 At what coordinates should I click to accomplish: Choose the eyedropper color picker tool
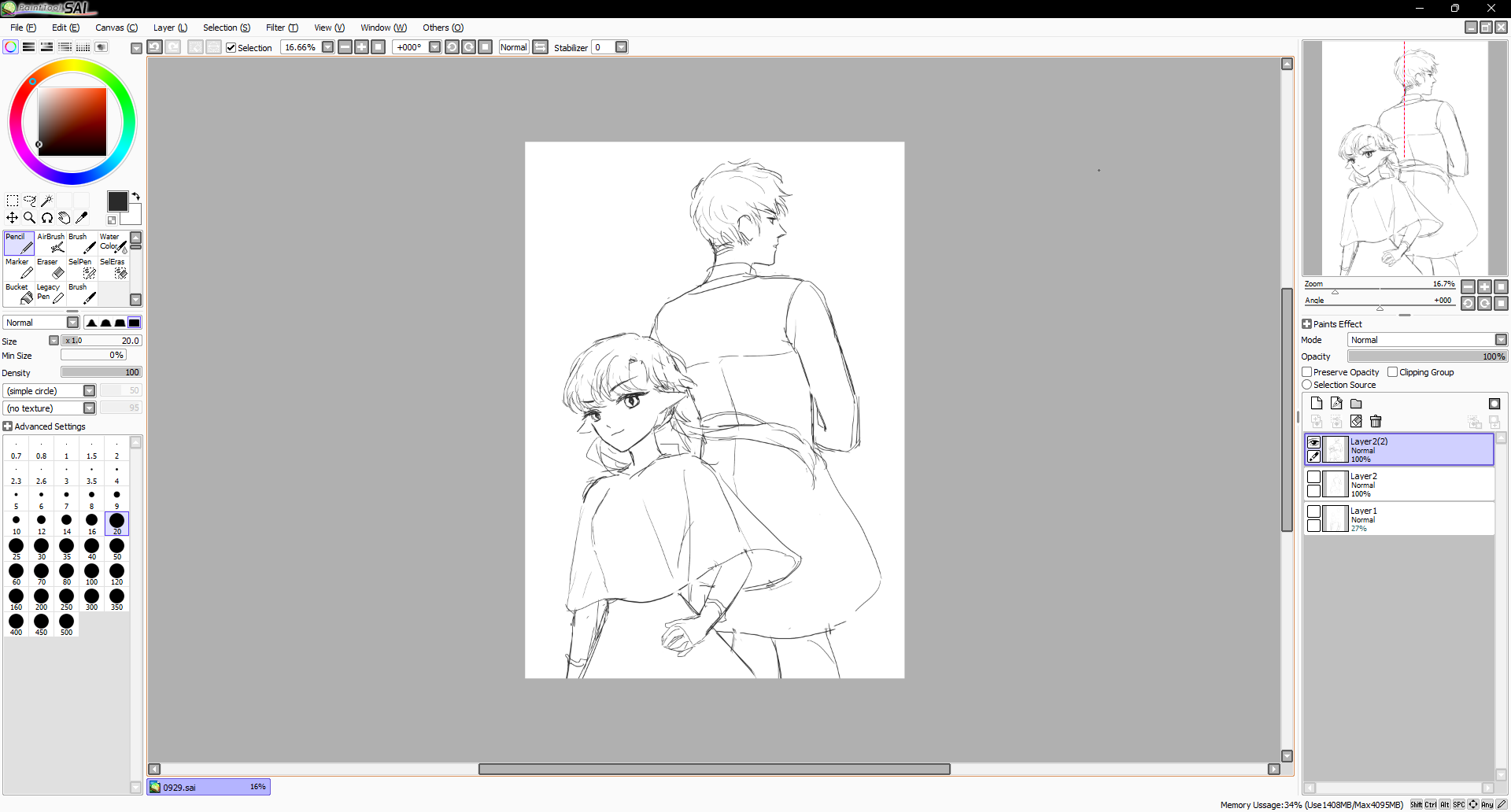pyautogui.click(x=81, y=218)
